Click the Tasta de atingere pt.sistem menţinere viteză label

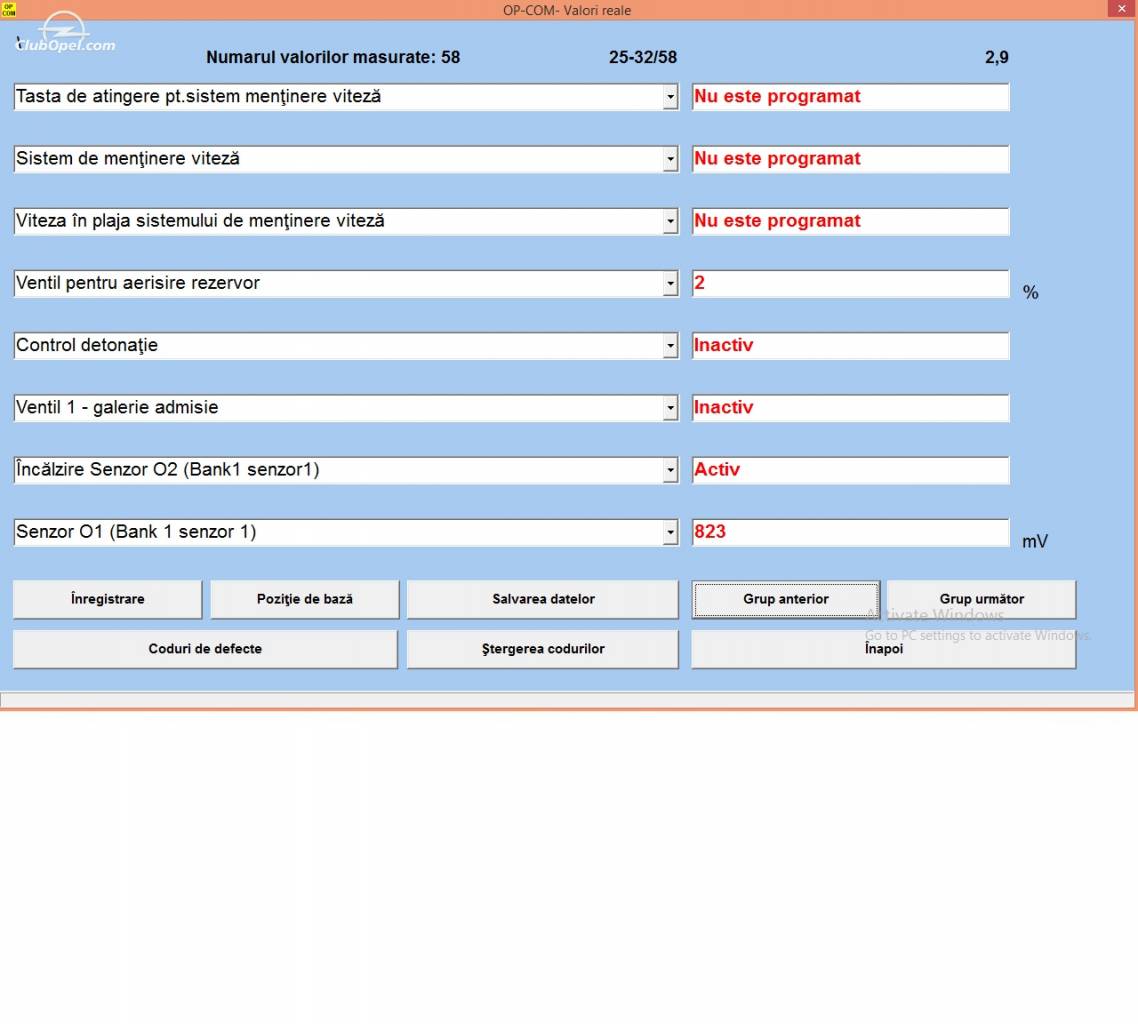(x=198, y=97)
